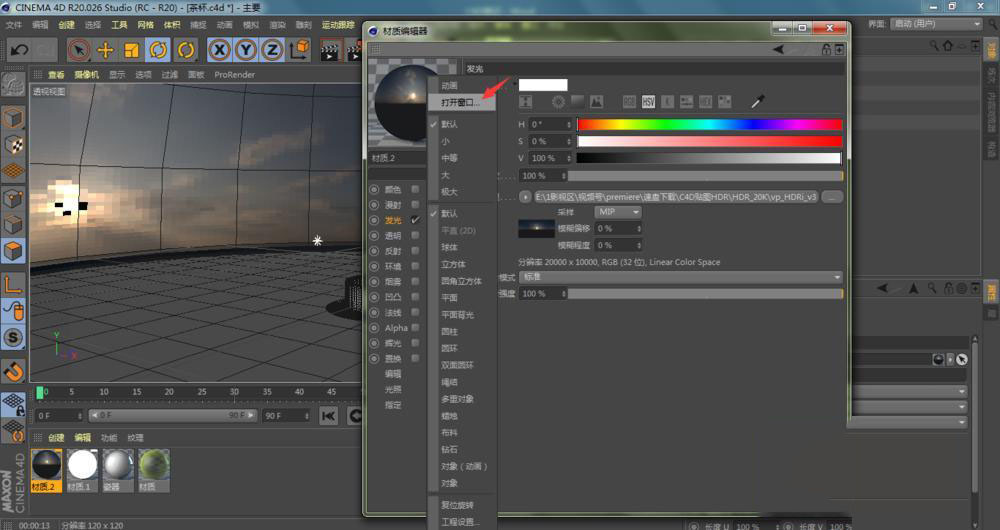This screenshot has height=530, width=1000.
Task: Open color from picture mode icon
Action: pyautogui.click(x=596, y=101)
